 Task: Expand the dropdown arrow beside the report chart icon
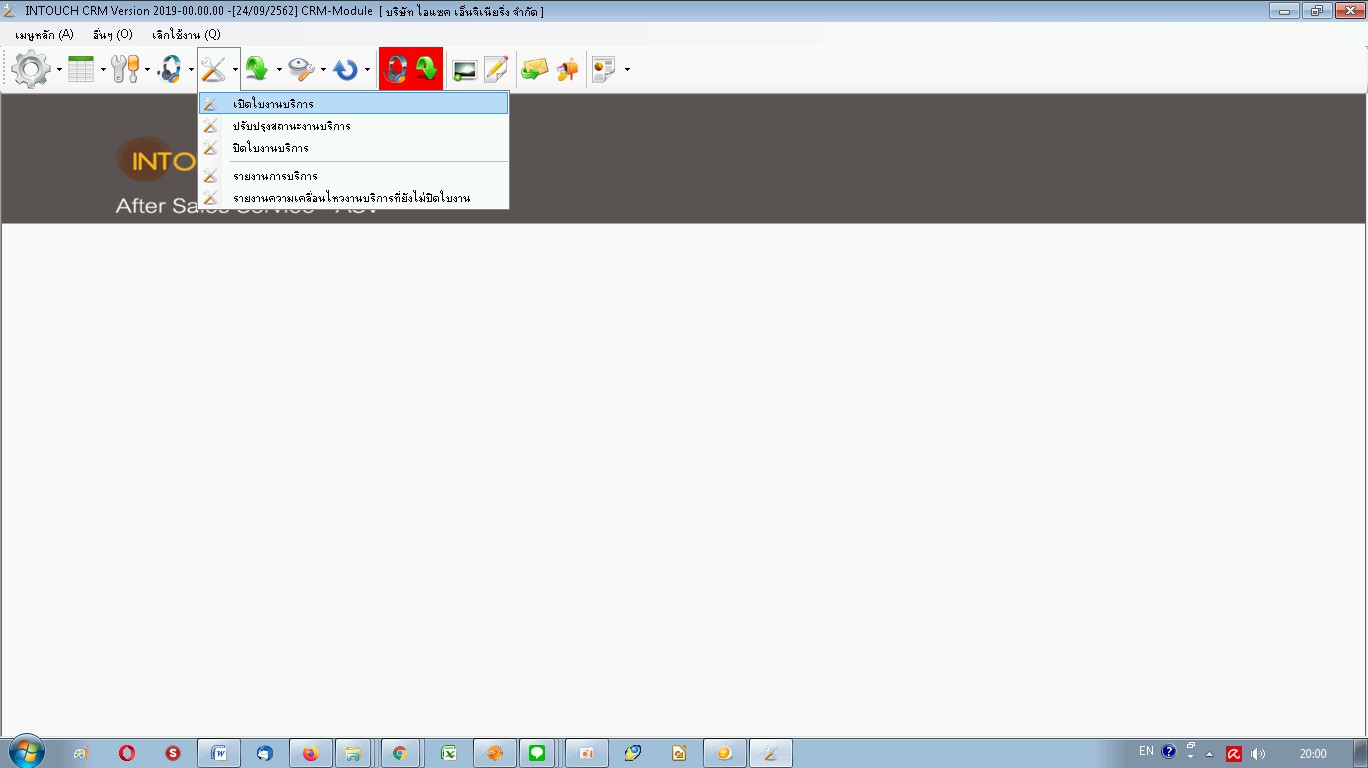tap(627, 69)
